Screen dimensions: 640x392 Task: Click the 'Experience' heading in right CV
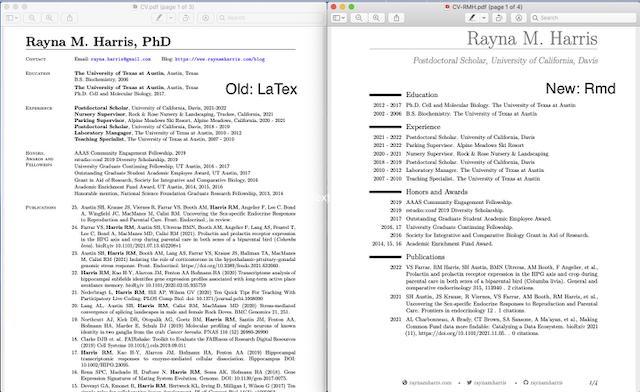click(x=423, y=127)
